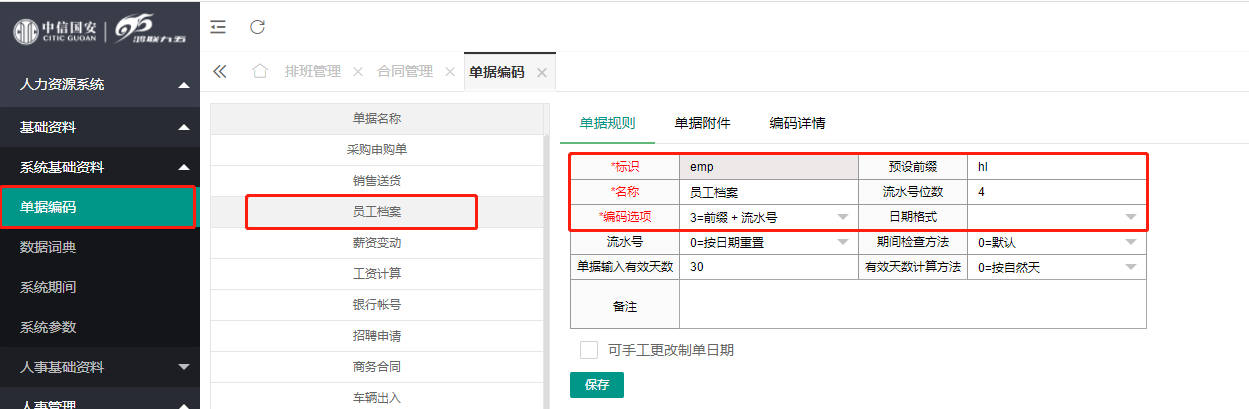The image size is (1249, 409).
Task: Open 单据编码 in the sidebar
Action: [x=100, y=207]
